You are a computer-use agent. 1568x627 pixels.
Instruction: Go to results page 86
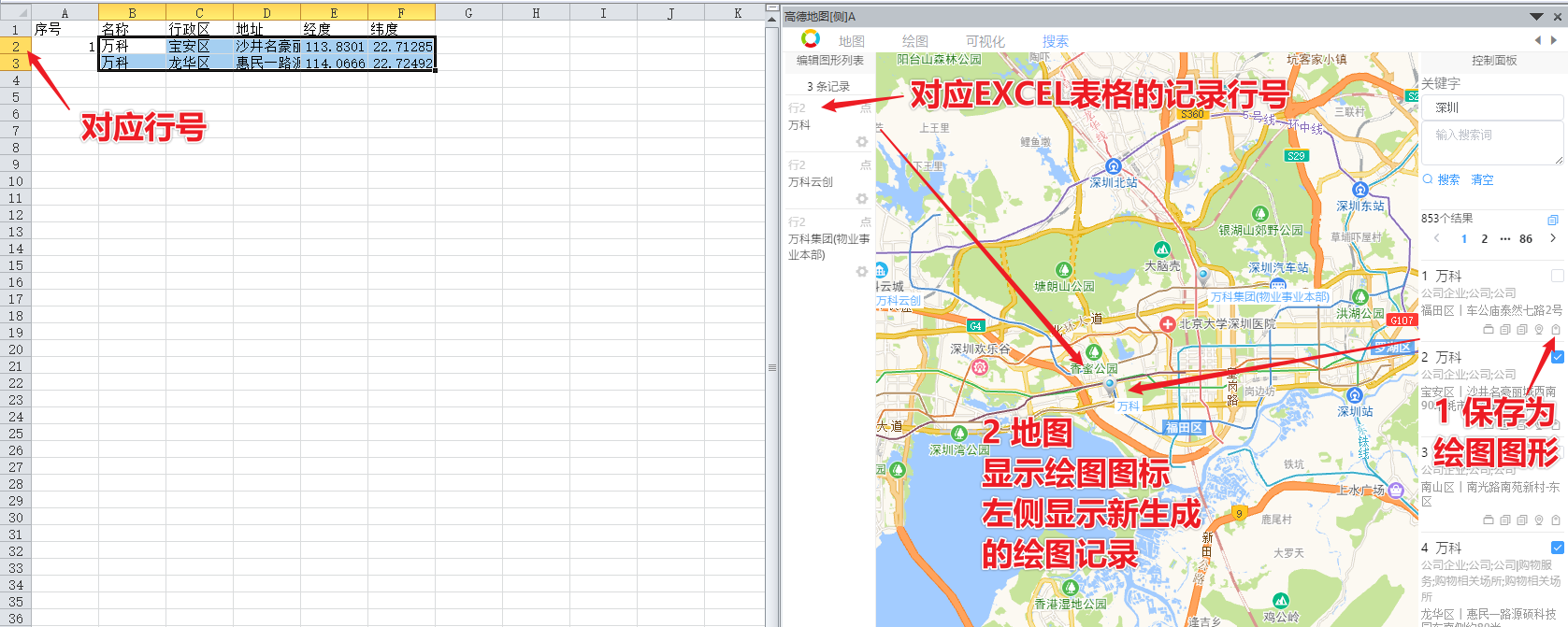pyautogui.click(x=1526, y=239)
